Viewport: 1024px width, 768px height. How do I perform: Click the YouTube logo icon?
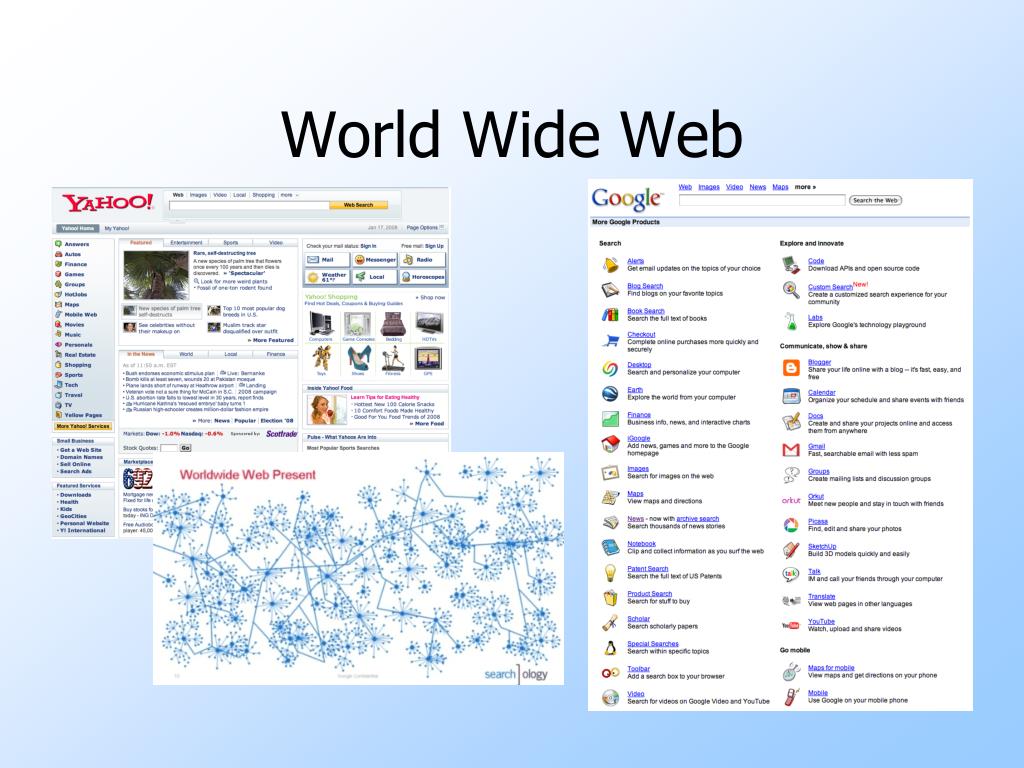click(791, 626)
